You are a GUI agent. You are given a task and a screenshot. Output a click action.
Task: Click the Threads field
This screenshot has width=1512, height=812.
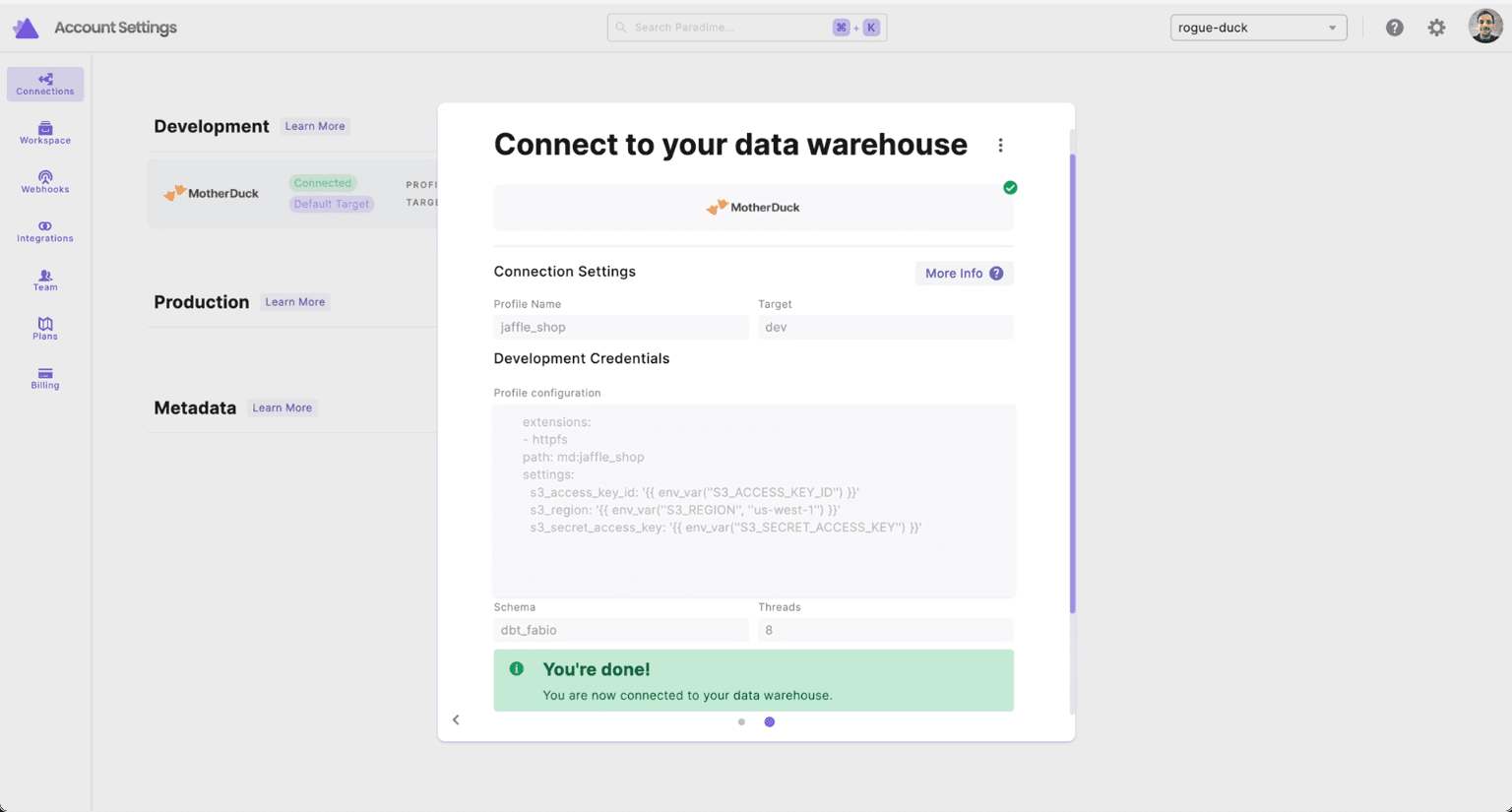pos(885,630)
